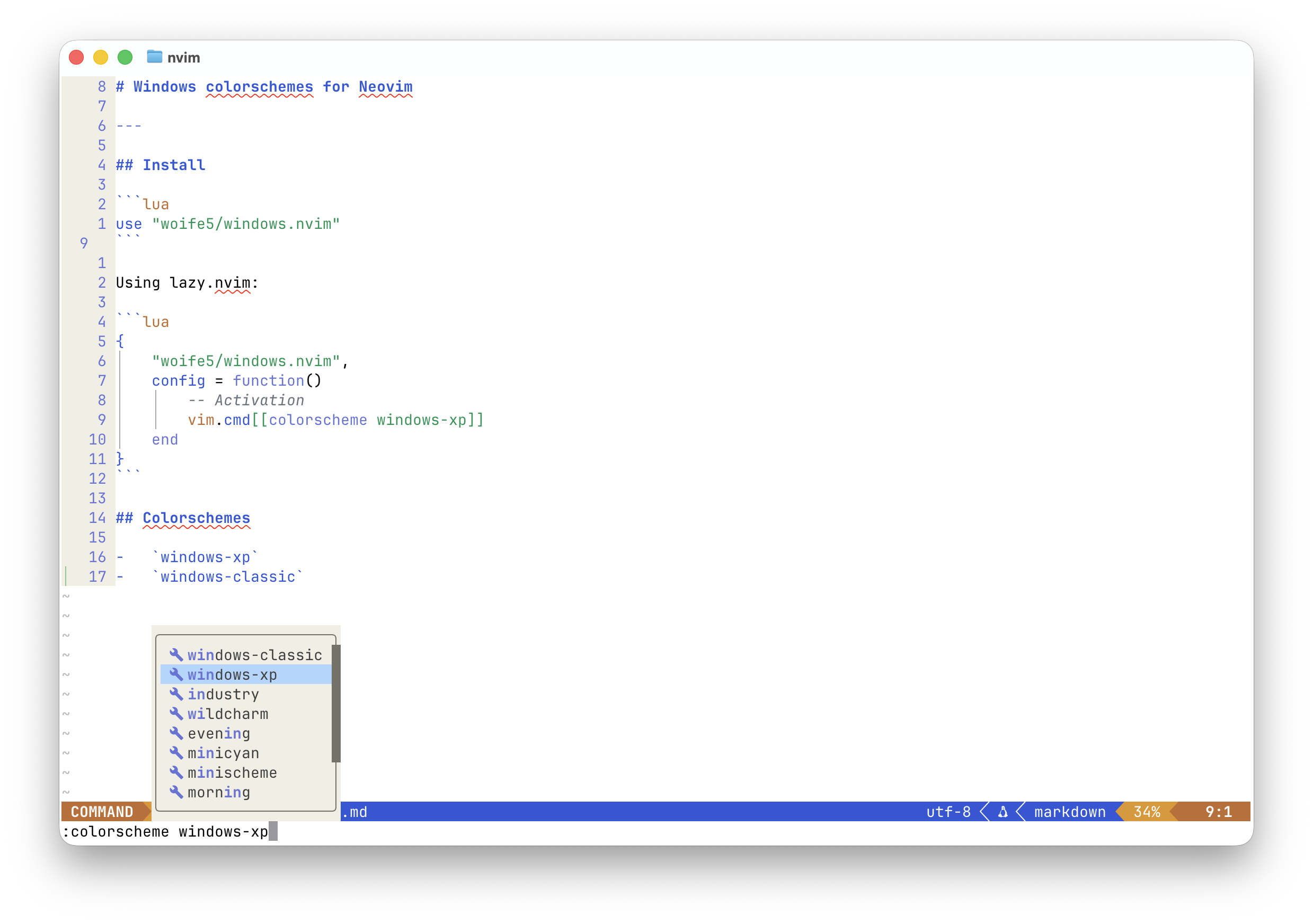Click the utf-8 encoding segment

[x=948, y=812]
